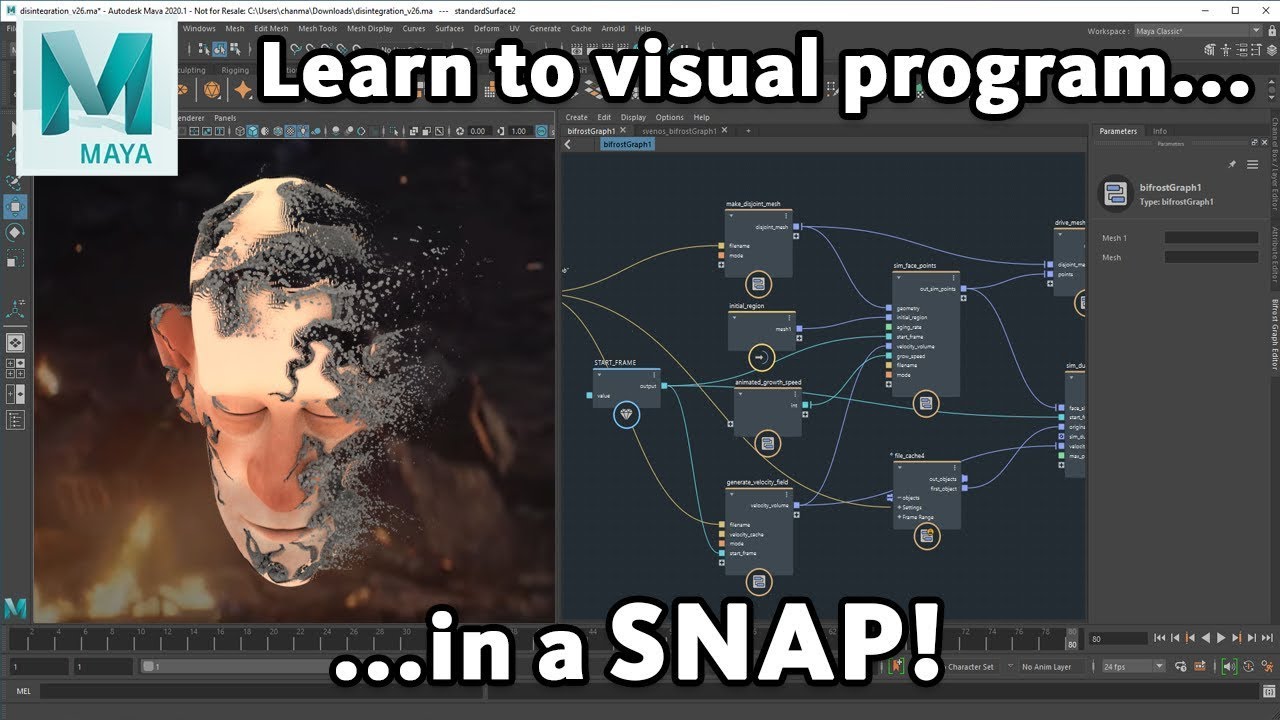Screen dimensions: 1280x720
Task: Open the Options menu in Bifrost Graph Editor
Action: 670,117
